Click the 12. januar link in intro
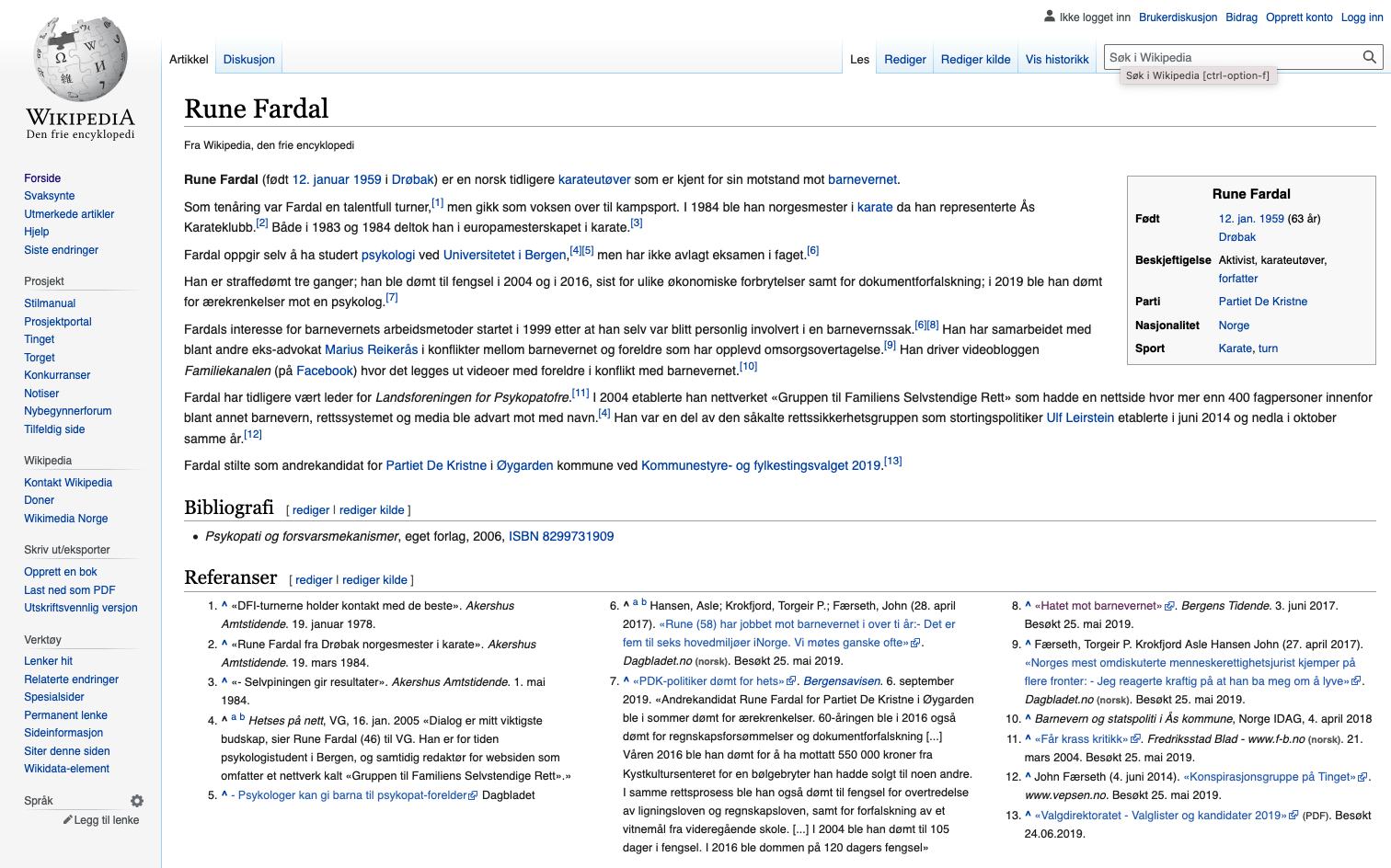 (321, 179)
